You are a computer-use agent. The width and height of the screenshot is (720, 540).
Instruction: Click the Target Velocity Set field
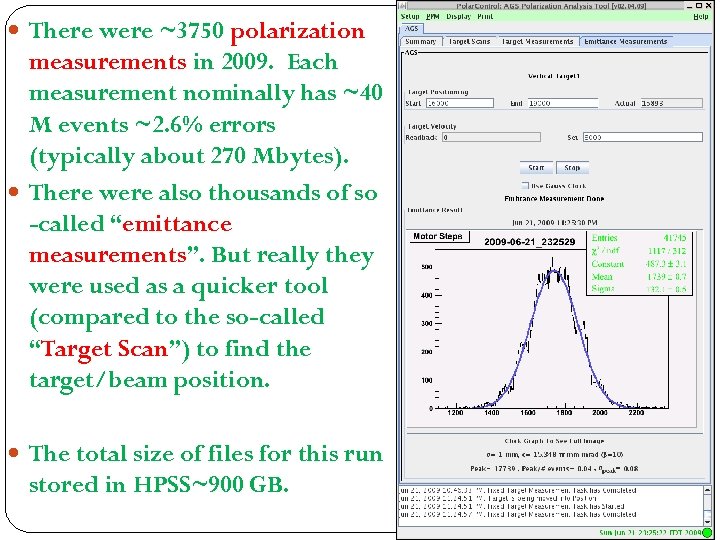(642, 137)
